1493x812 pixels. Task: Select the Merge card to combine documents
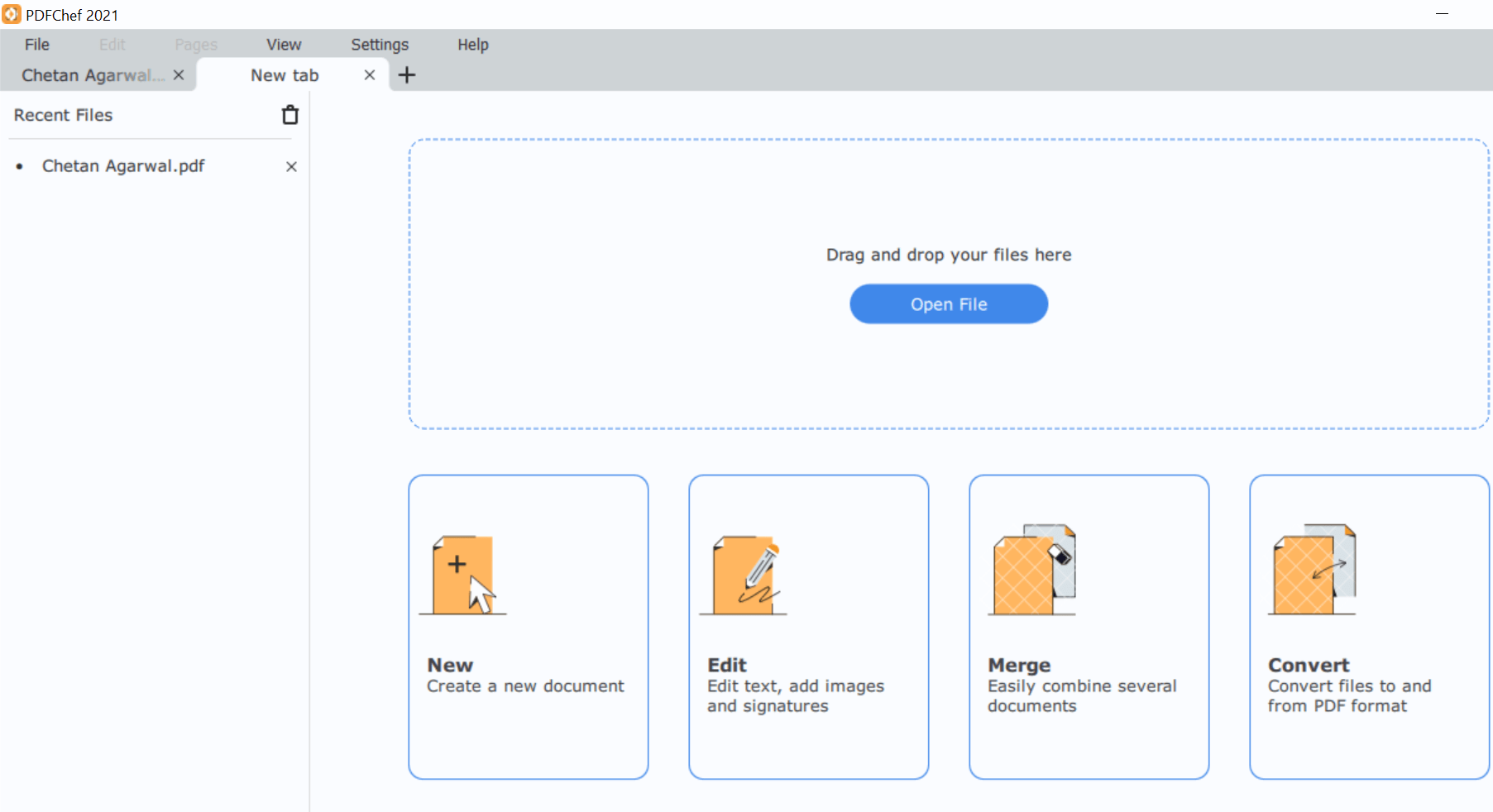[x=1089, y=626]
